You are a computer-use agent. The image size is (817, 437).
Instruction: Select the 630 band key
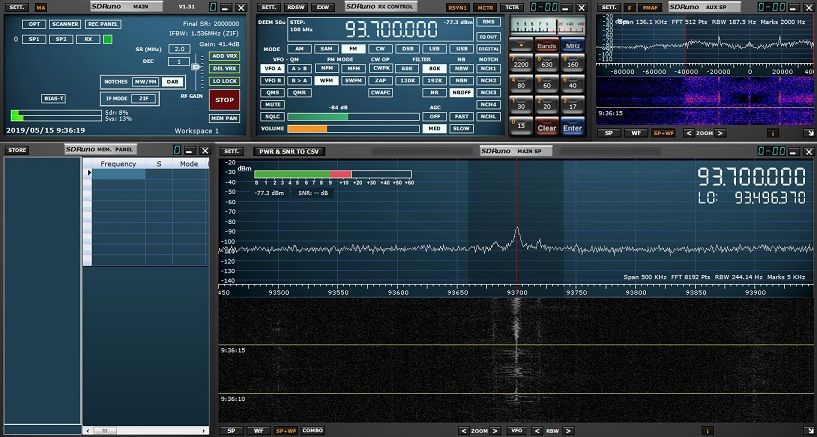547,65
